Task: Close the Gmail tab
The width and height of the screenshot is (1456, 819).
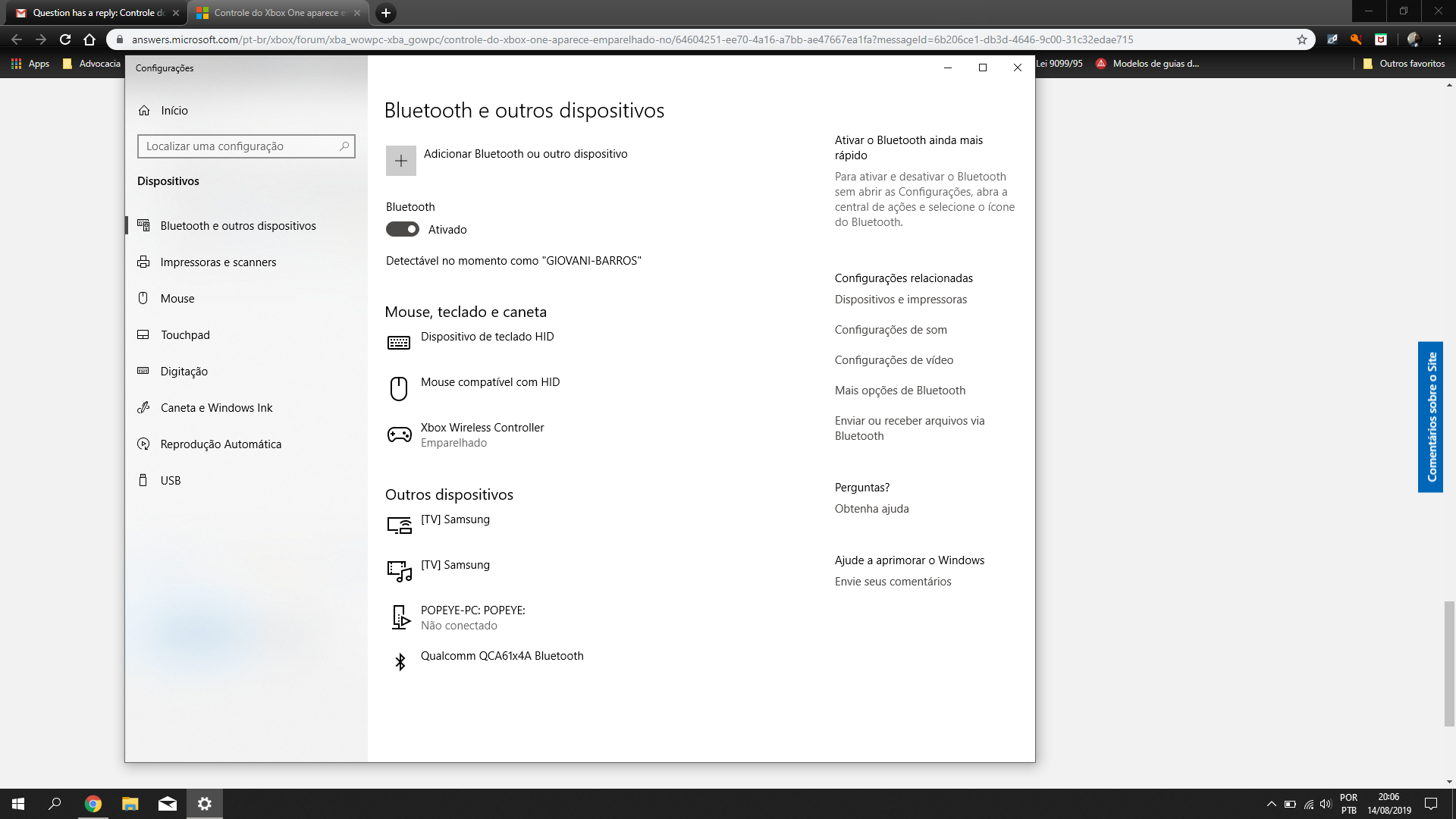Action: pyautogui.click(x=176, y=13)
